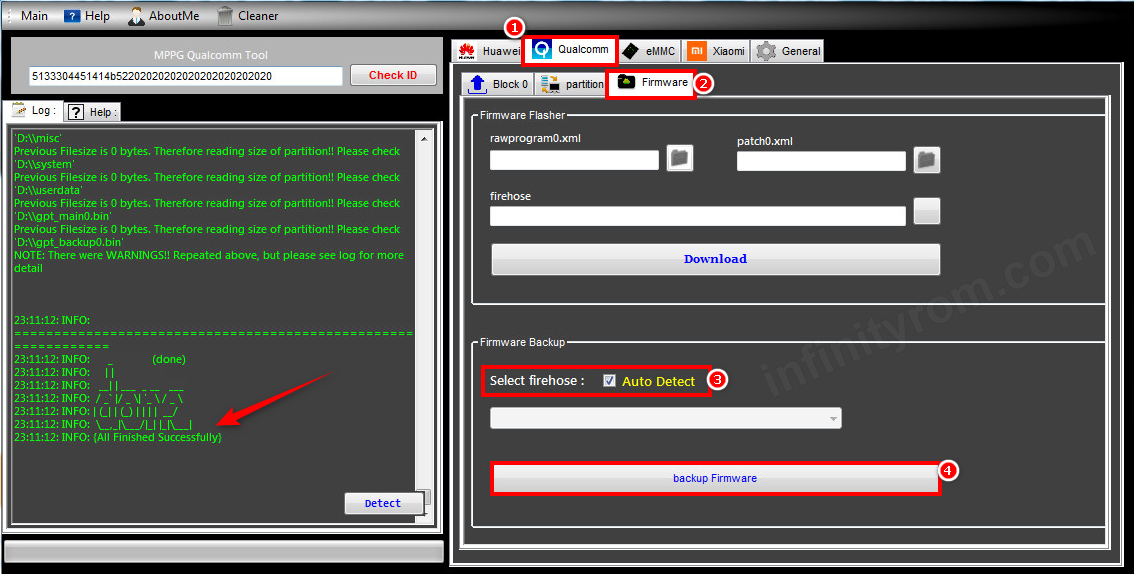Click the 'D:\\system' log line
This screenshot has width=1134, height=574.
tap(44, 164)
